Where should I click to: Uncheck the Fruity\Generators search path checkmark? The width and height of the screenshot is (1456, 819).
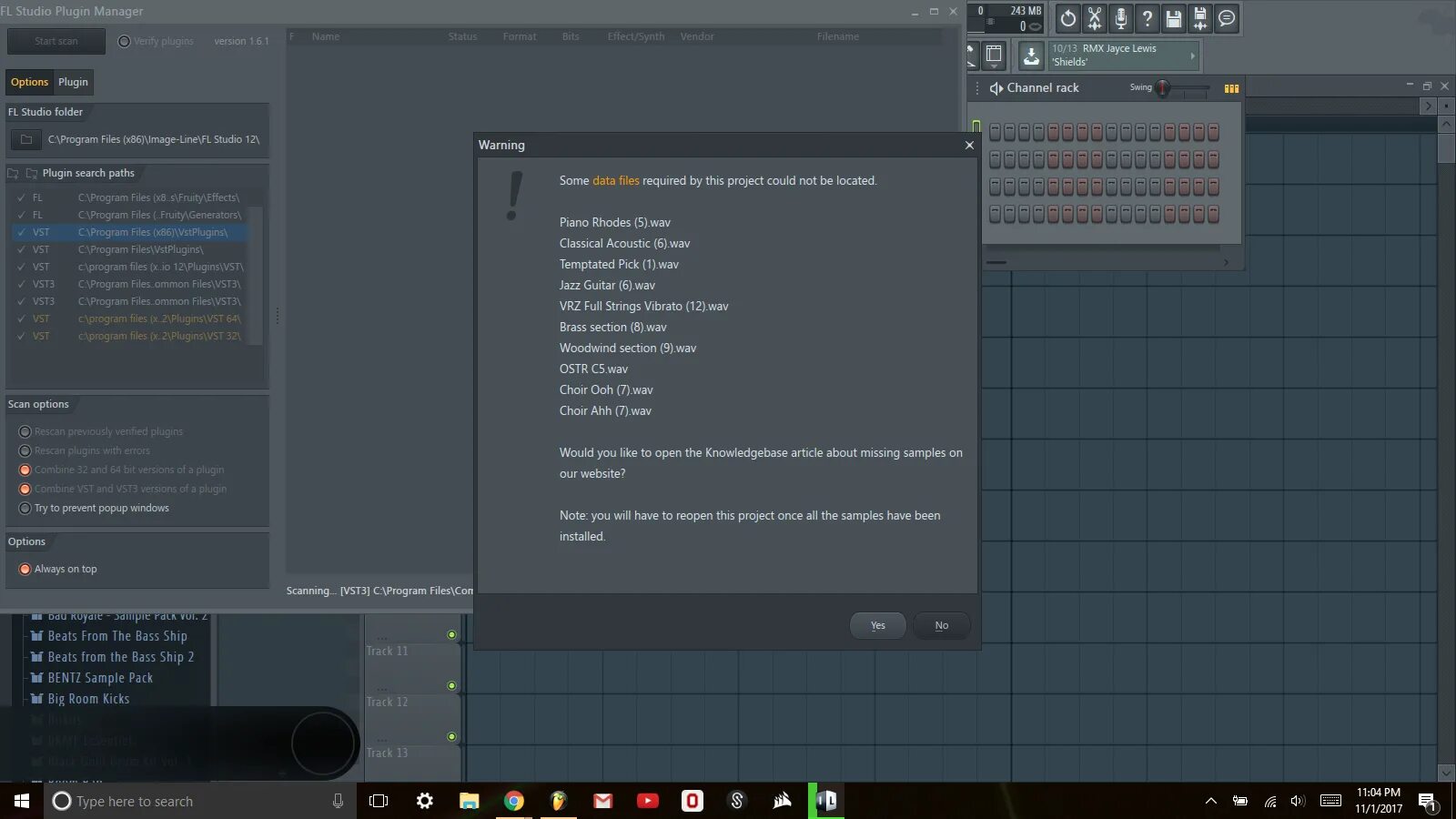click(x=21, y=215)
